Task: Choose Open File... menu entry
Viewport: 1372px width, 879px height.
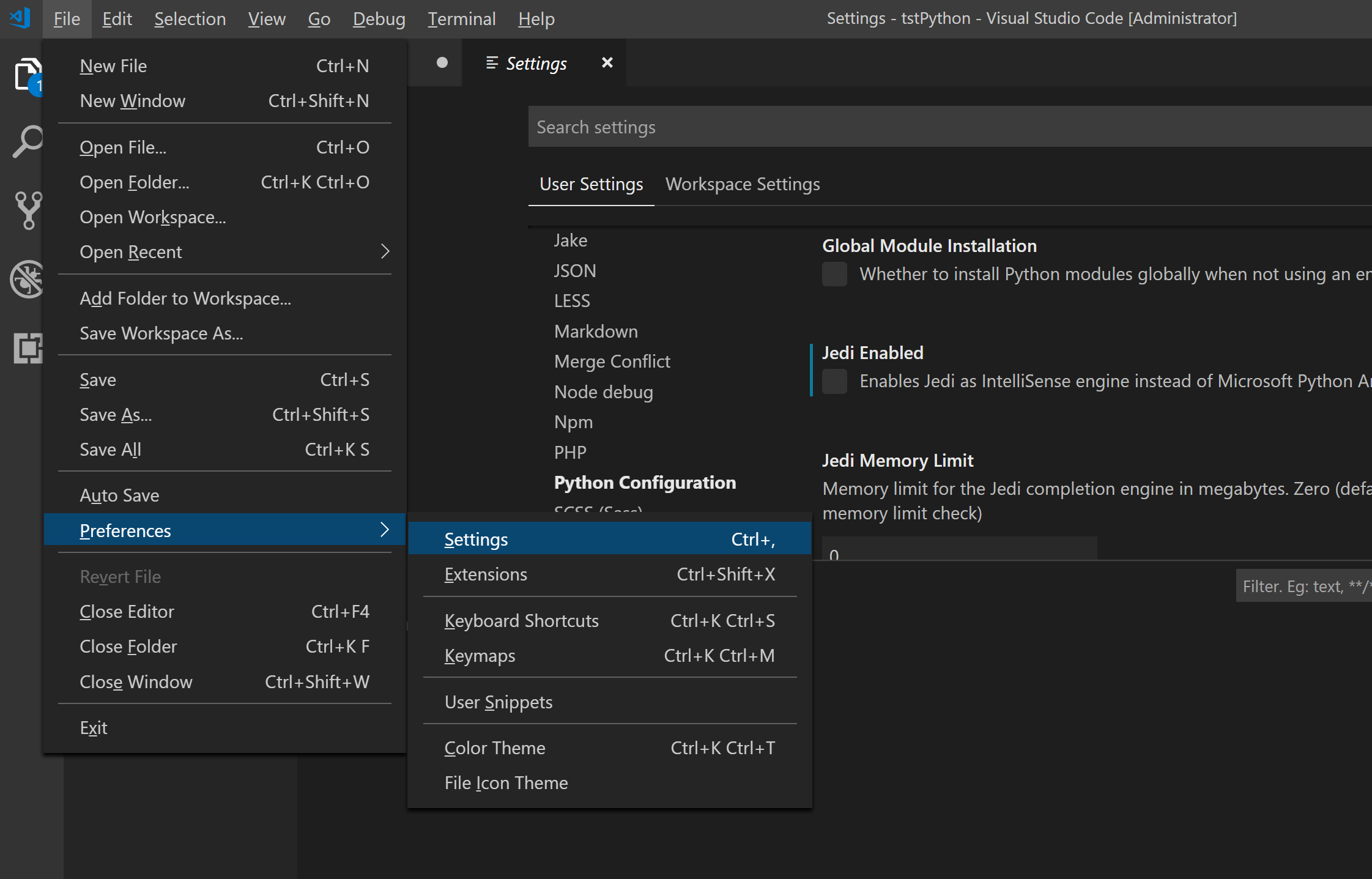Action: [x=224, y=147]
